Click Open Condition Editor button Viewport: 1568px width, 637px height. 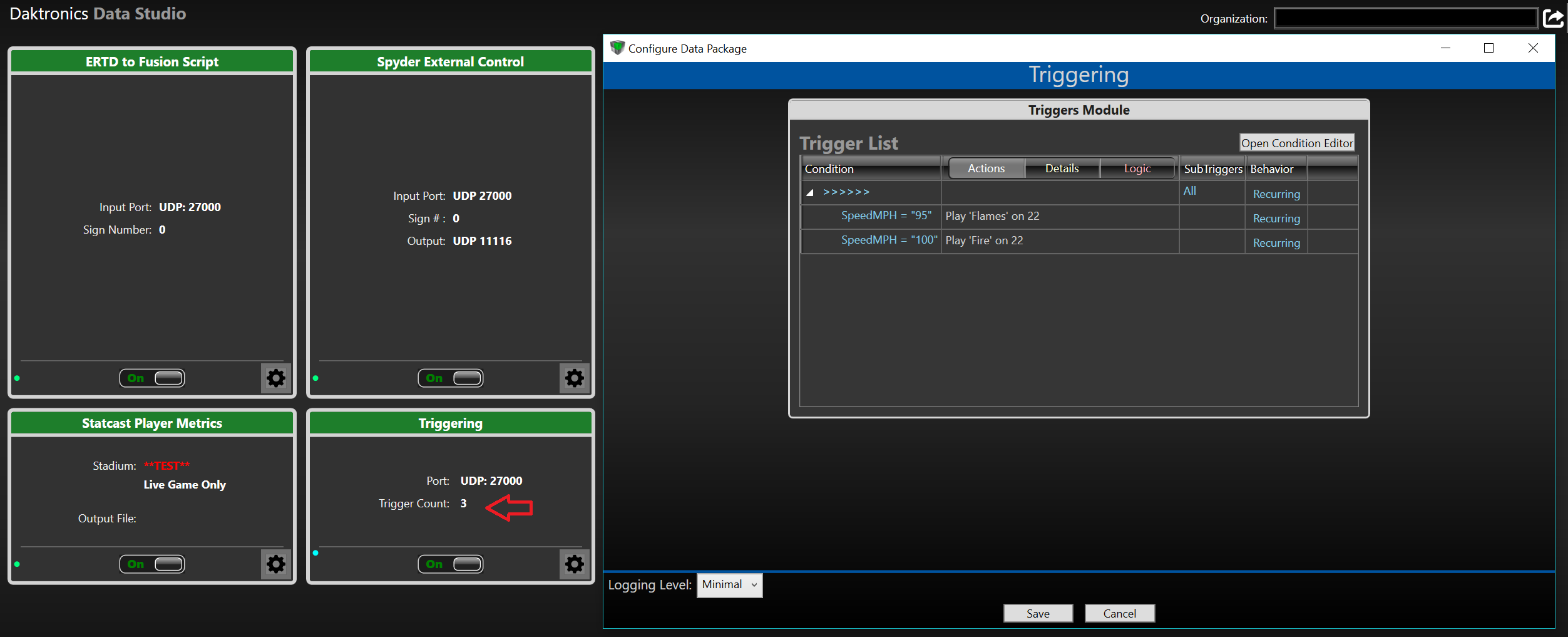[1296, 143]
